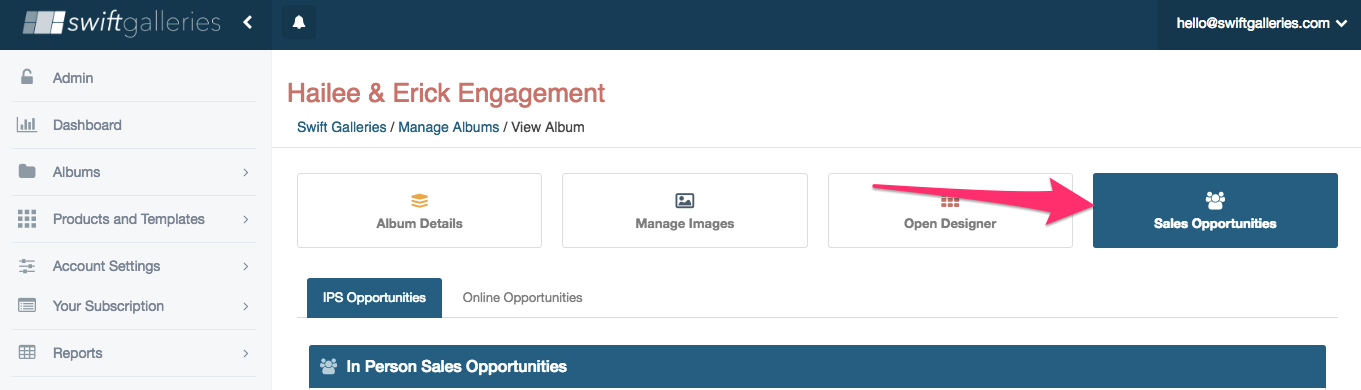Select the IPS Opportunities tab
The height and width of the screenshot is (390, 1361).
click(374, 298)
